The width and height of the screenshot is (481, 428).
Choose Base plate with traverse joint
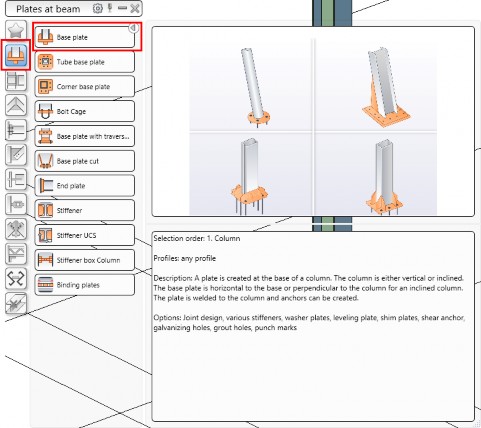pyautogui.click(x=85, y=136)
